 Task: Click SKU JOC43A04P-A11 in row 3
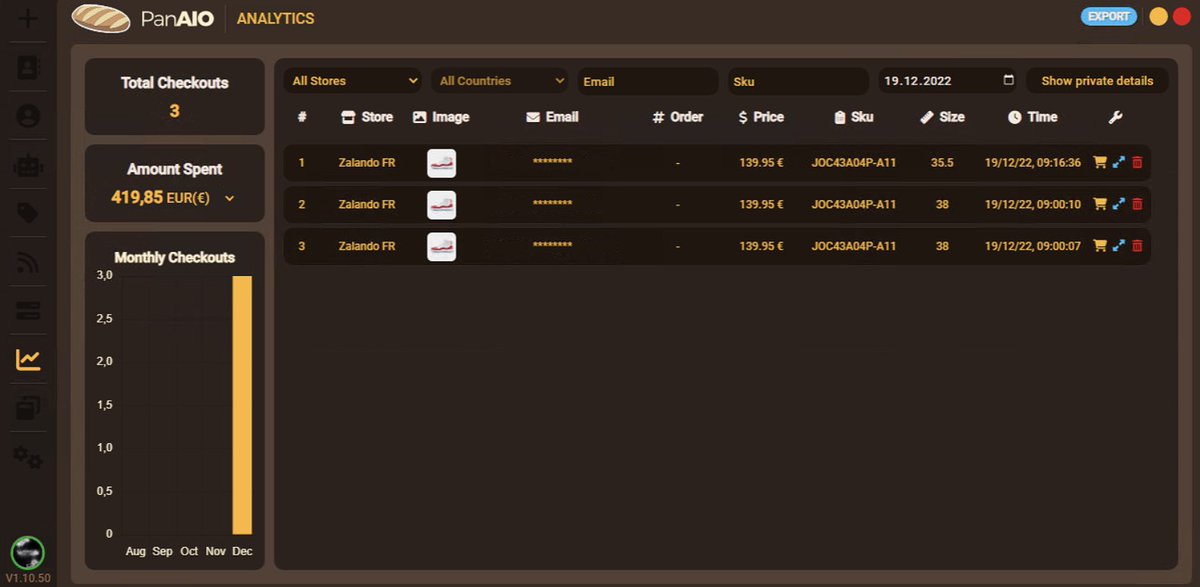854,246
